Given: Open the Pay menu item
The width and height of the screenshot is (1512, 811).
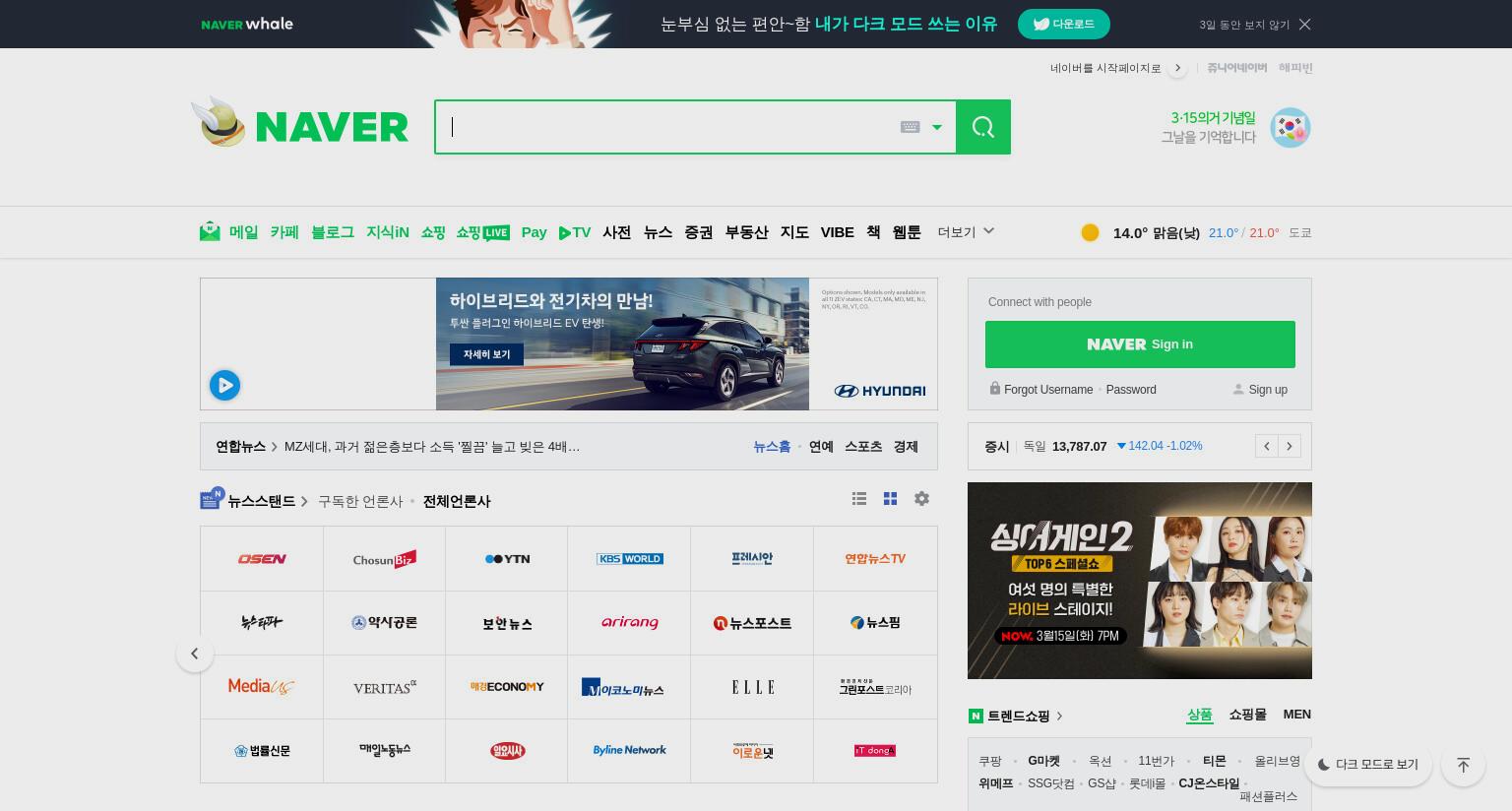Looking at the screenshot, I should [535, 232].
